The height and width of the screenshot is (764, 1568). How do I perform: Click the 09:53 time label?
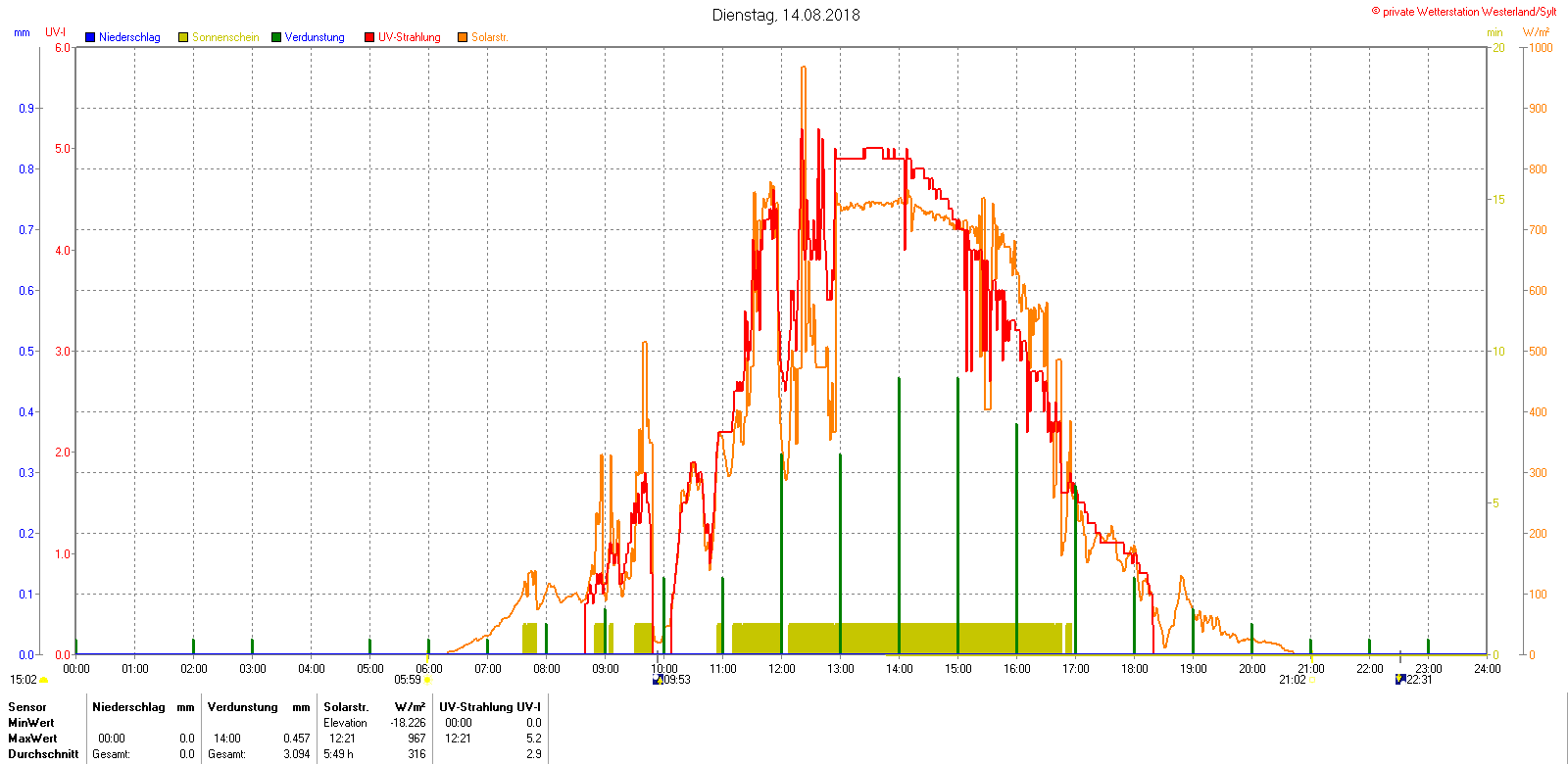click(x=677, y=680)
